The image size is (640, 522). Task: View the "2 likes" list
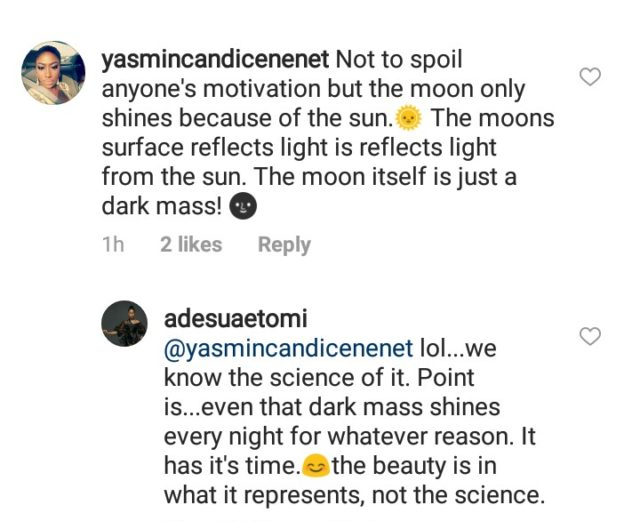click(x=191, y=245)
